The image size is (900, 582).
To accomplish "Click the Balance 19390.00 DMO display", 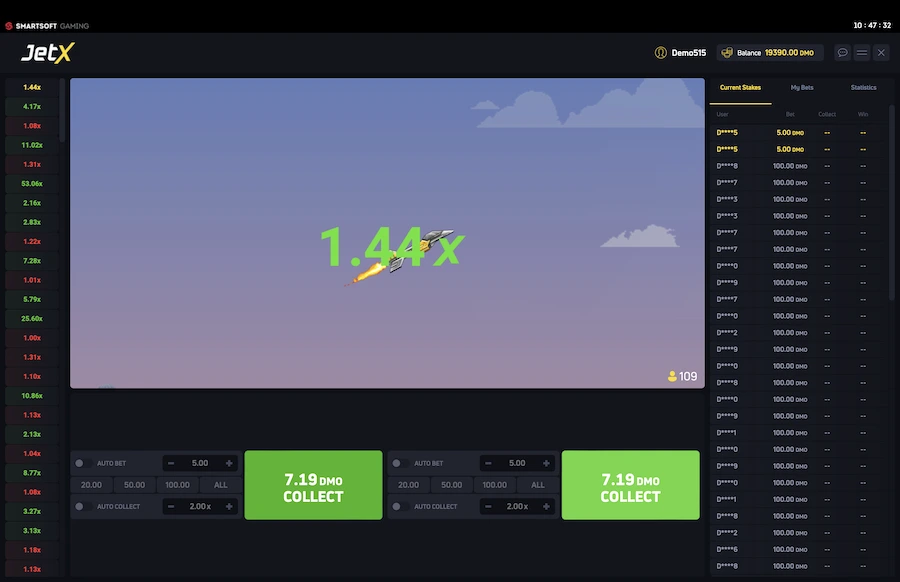I will click(x=770, y=53).
